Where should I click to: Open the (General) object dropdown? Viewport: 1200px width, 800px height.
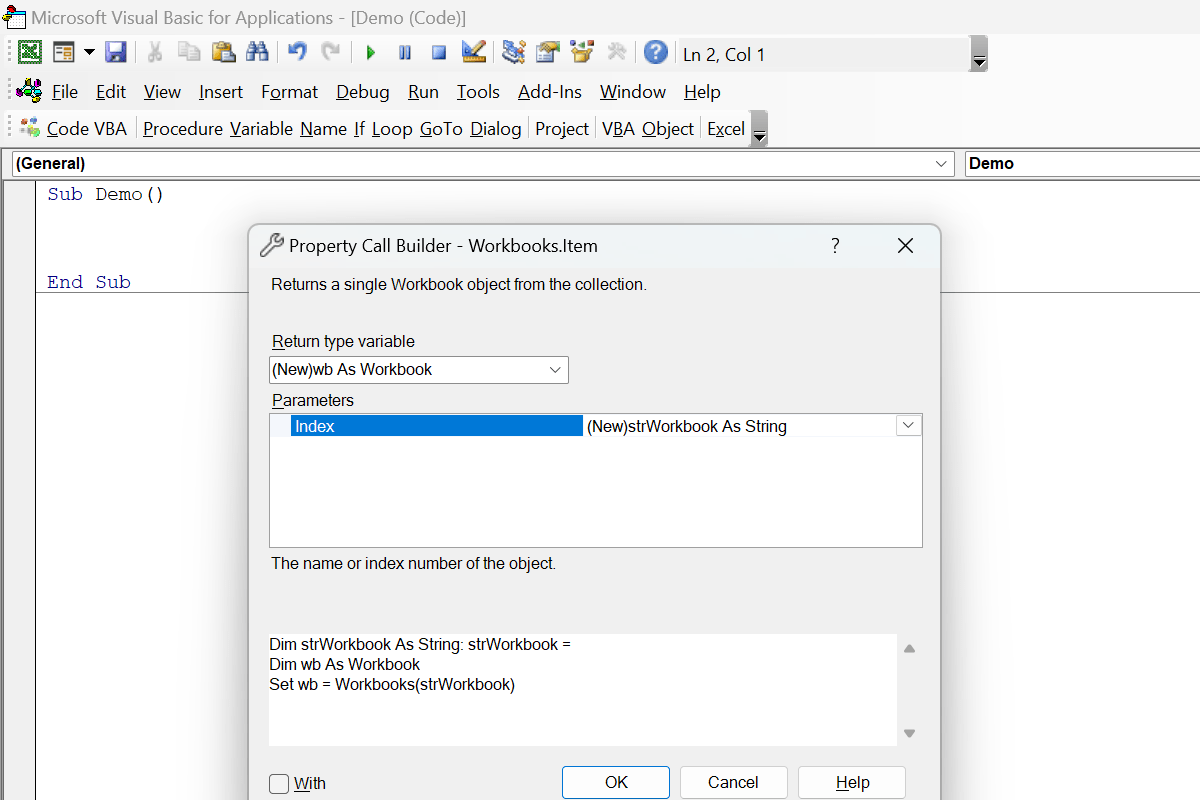(x=483, y=164)
